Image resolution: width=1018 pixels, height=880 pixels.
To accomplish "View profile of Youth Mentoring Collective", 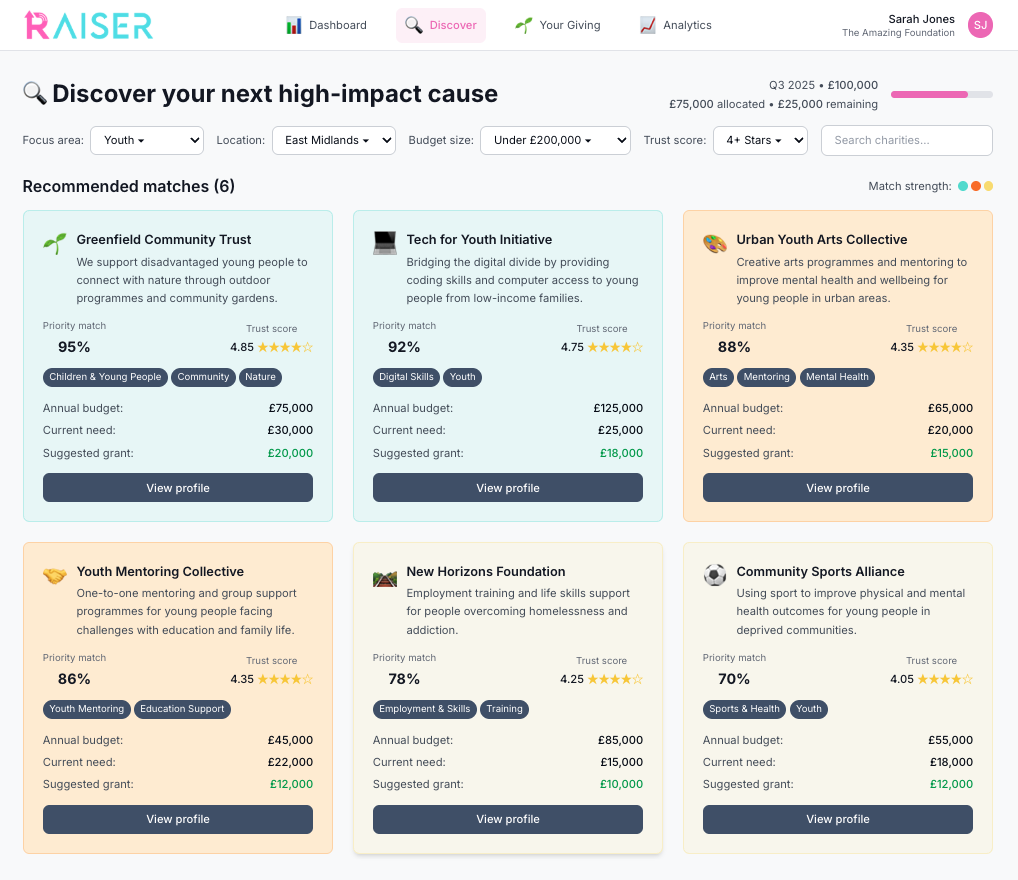I will (178, 820).
